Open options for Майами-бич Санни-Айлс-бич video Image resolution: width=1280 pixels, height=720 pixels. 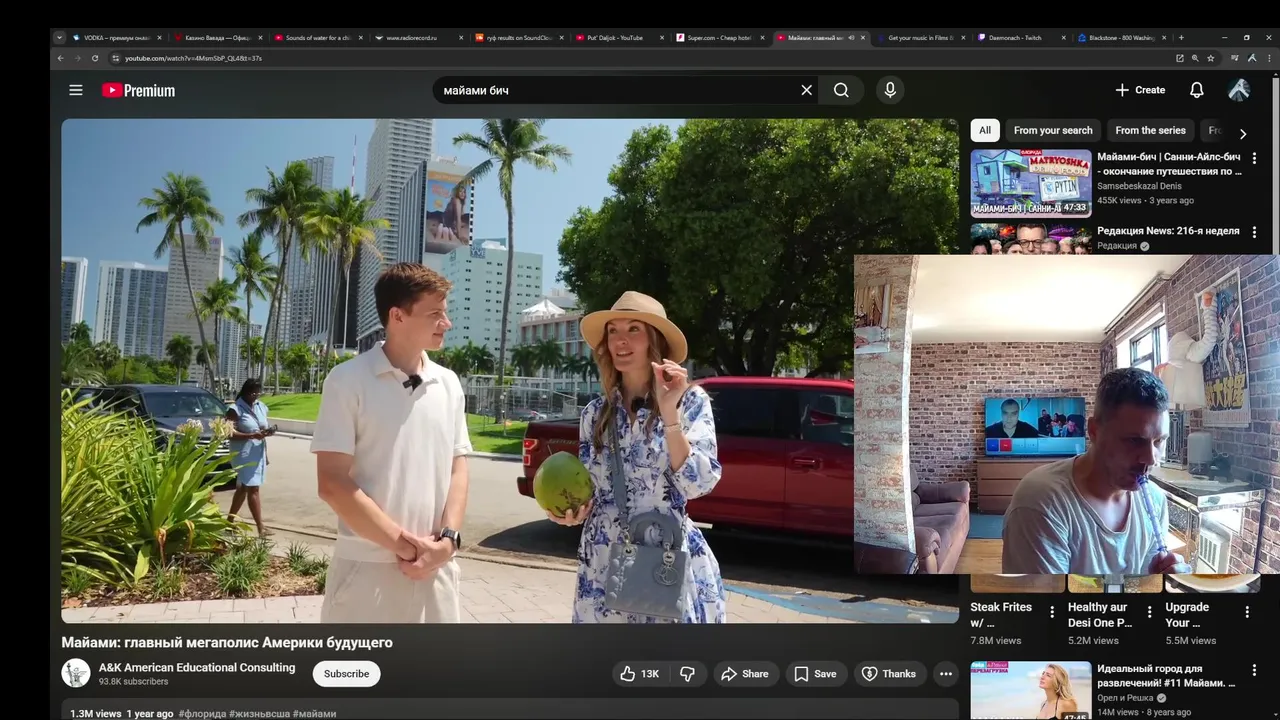(x=1254, y=158)
